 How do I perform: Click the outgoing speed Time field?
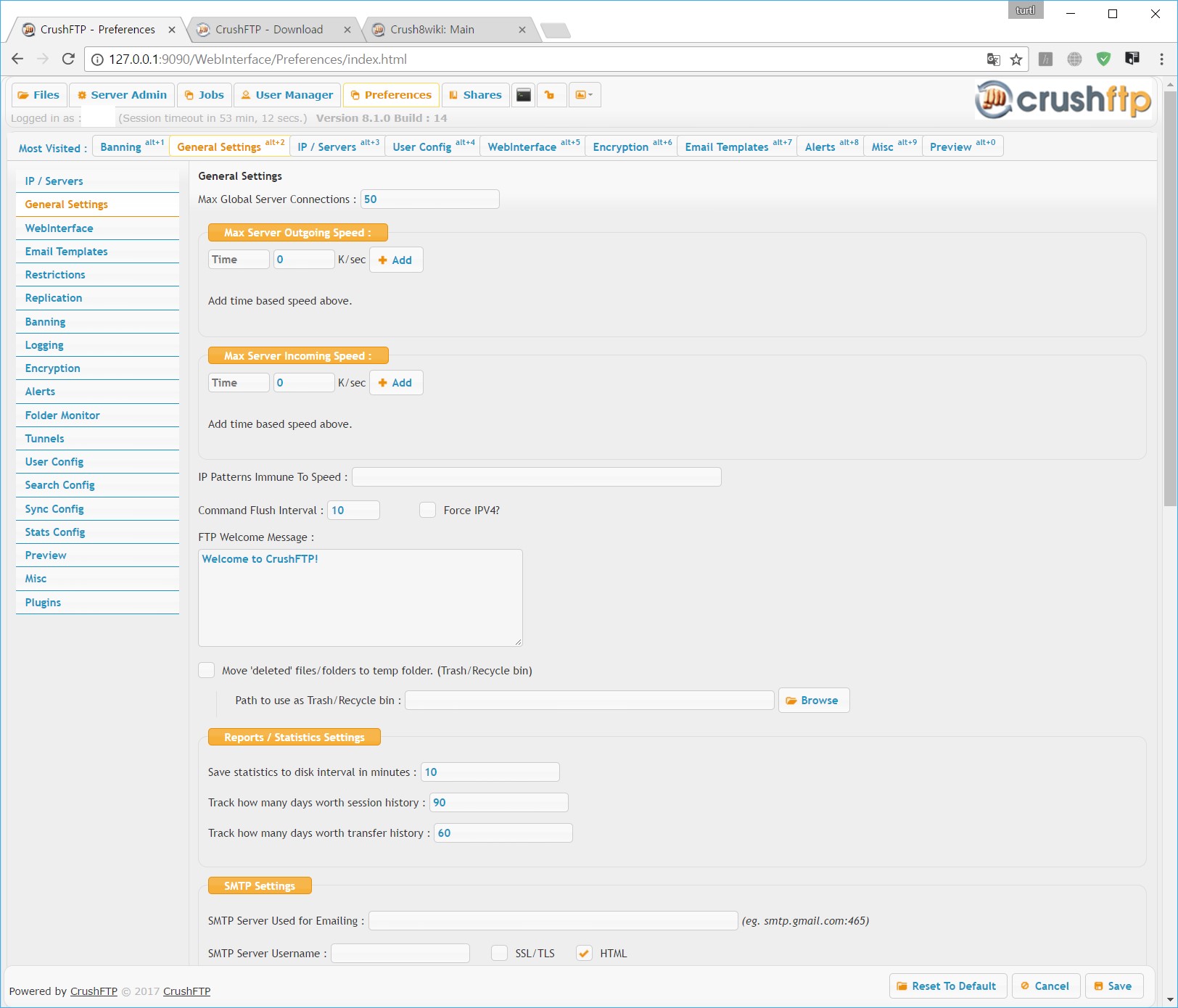coord(239,260)
